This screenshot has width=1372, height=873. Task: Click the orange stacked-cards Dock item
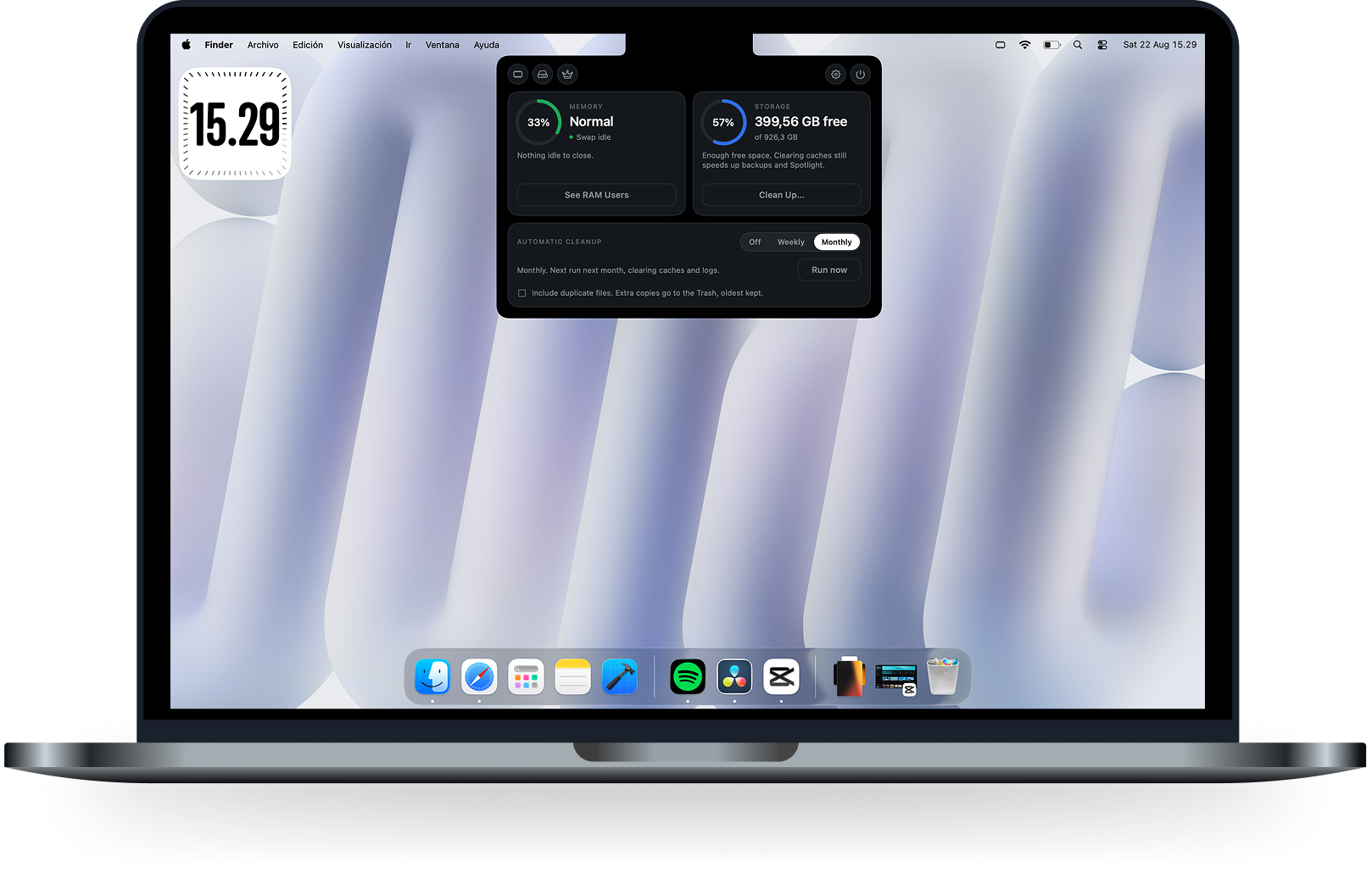[849, 677]
